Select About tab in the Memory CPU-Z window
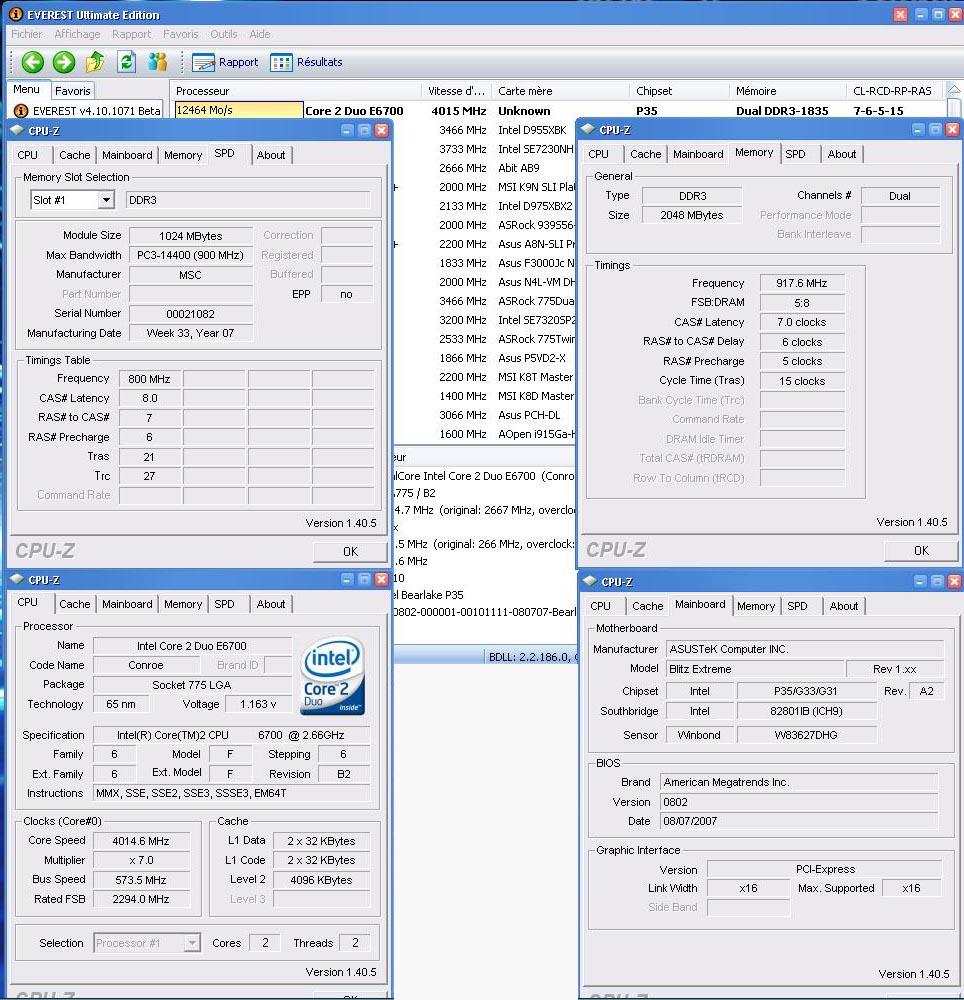The height and width of the screenshot is (1000, 964). [x=842, y=154]
